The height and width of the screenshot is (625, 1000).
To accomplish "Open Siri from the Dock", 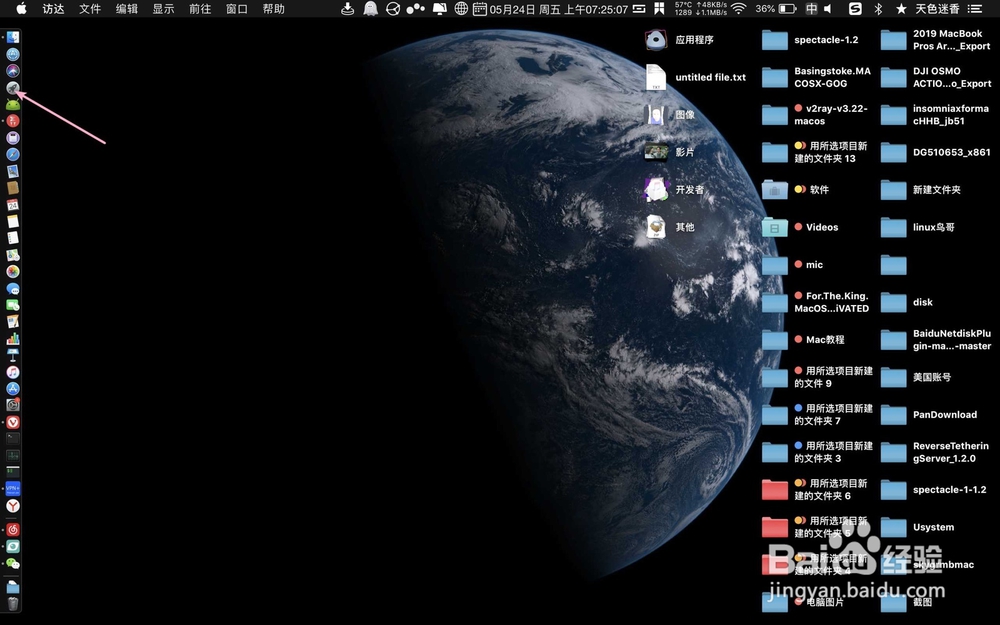I will (x=13, y=71).
